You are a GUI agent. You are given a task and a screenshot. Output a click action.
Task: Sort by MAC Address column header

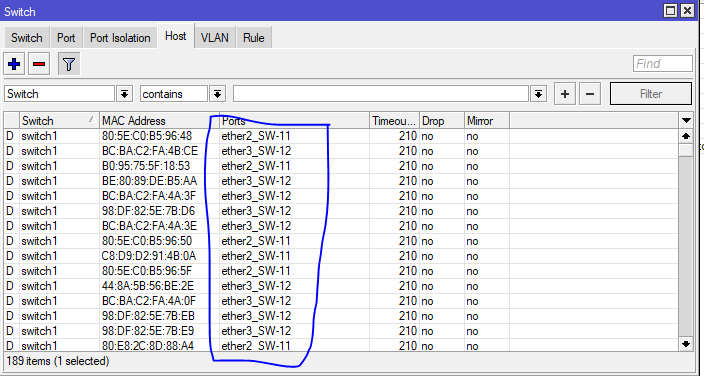(x=159, y=120)
